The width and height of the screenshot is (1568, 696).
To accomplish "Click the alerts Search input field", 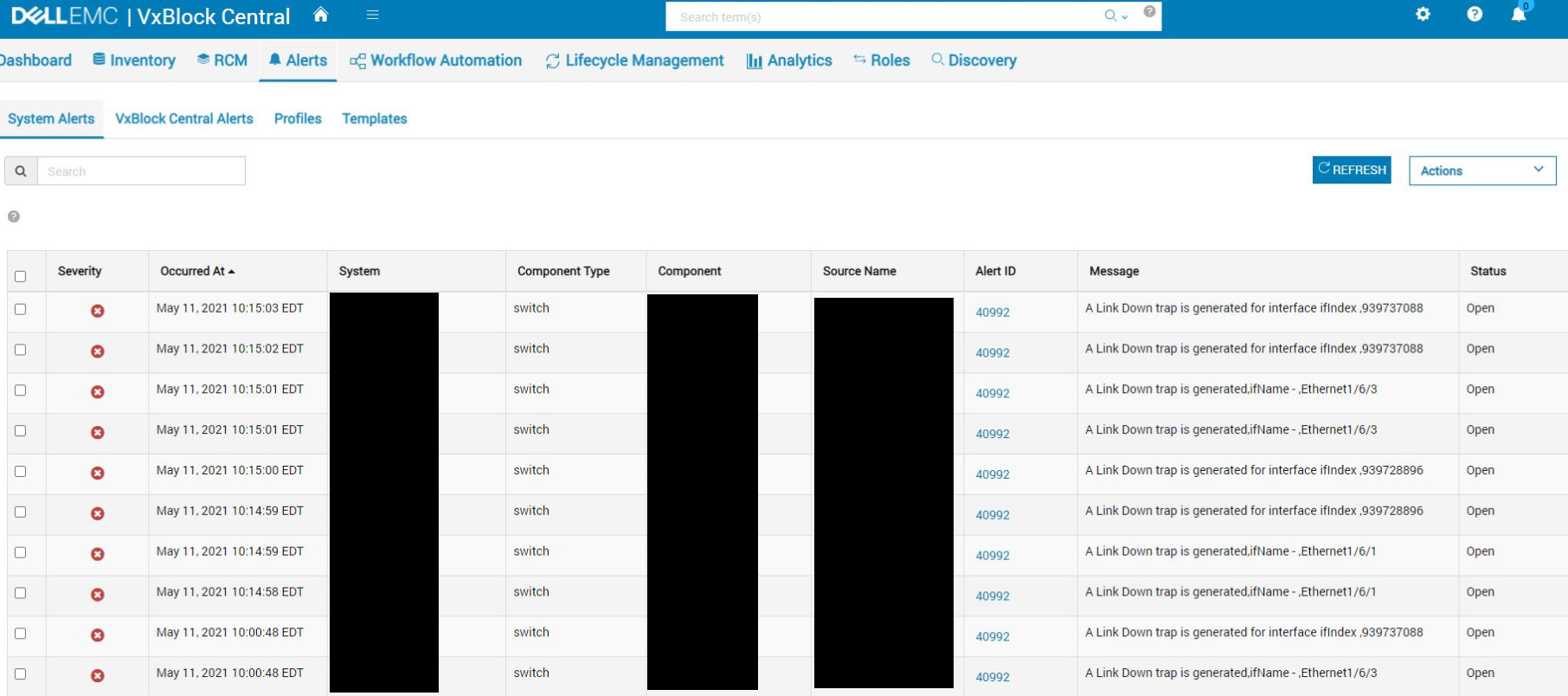I will click(x=141, y=171).
